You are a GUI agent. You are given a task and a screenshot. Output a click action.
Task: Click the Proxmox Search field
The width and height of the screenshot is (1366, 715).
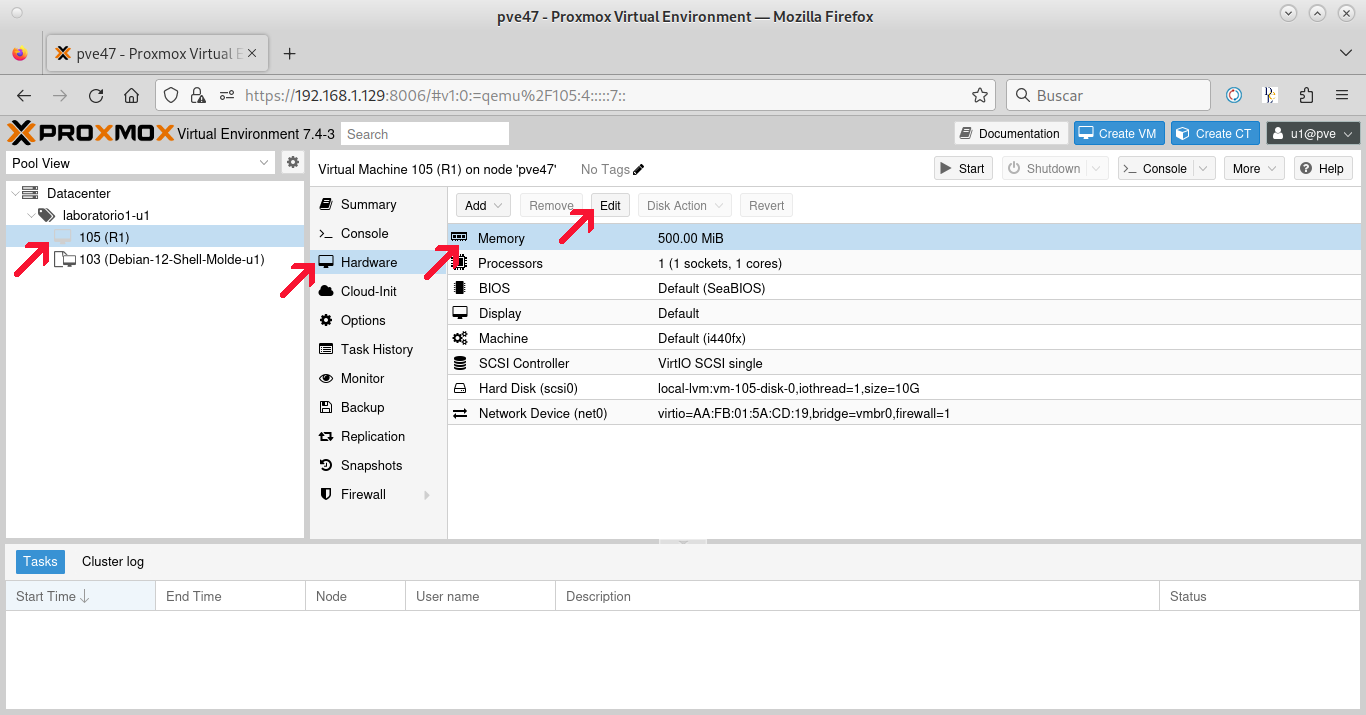click(425, 134)
